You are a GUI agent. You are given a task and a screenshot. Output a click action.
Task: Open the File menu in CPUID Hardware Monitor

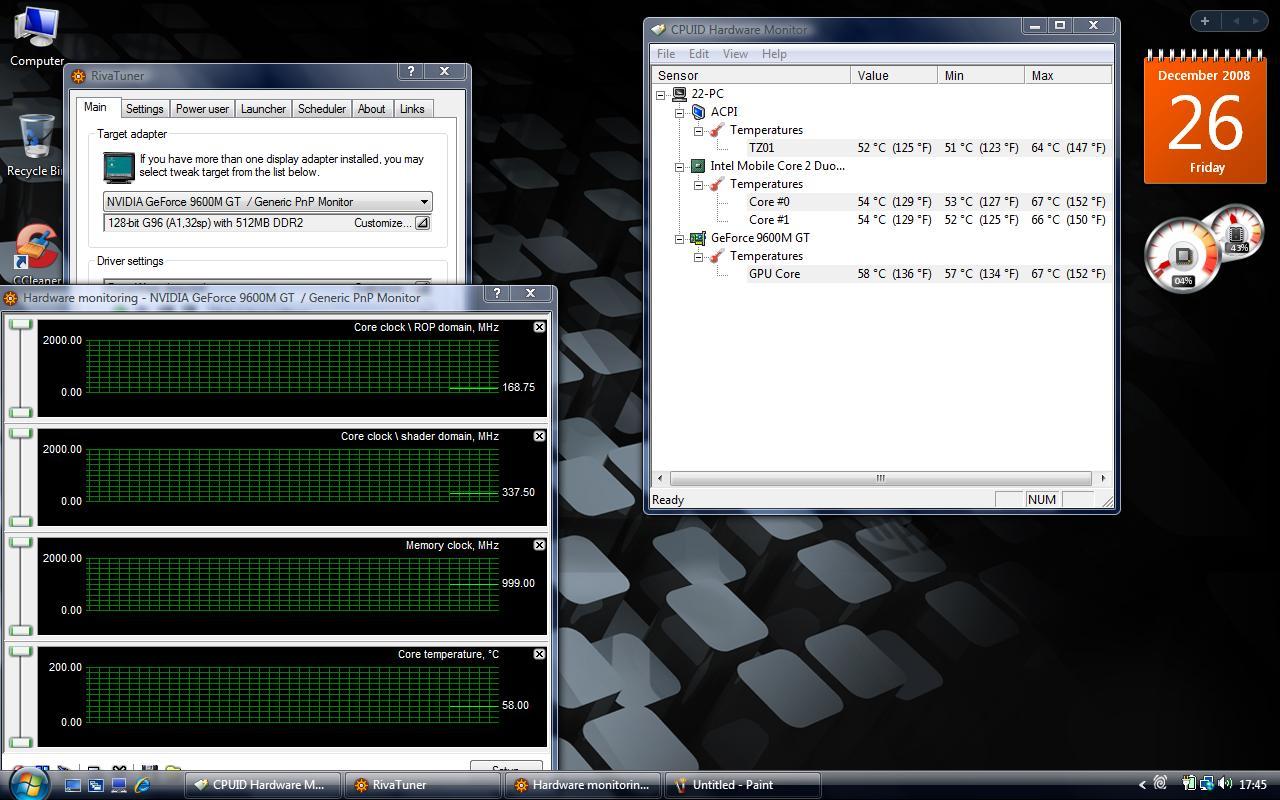(x=665, y=54)
